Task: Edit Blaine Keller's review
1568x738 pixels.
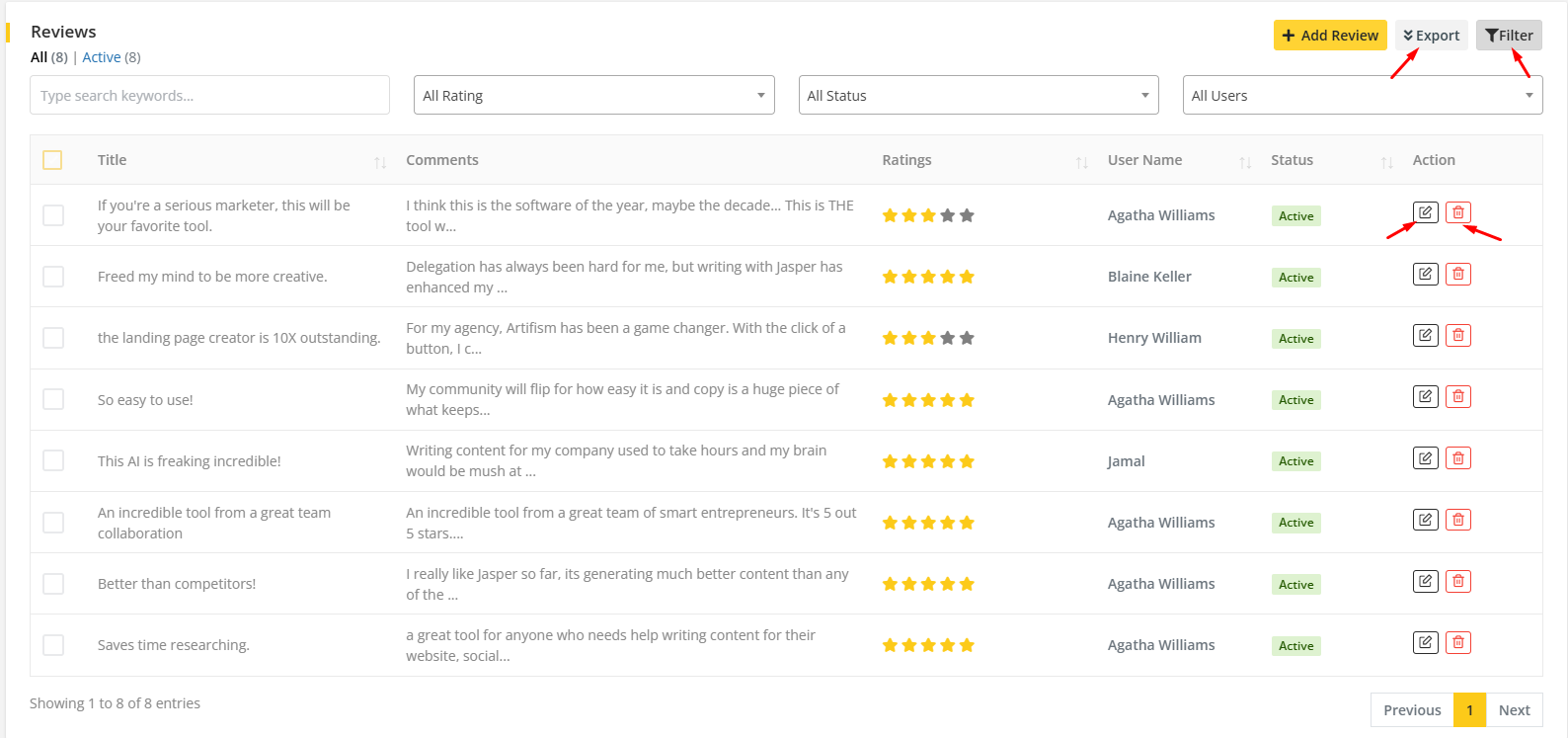Action: click(x=1425, y=274)
